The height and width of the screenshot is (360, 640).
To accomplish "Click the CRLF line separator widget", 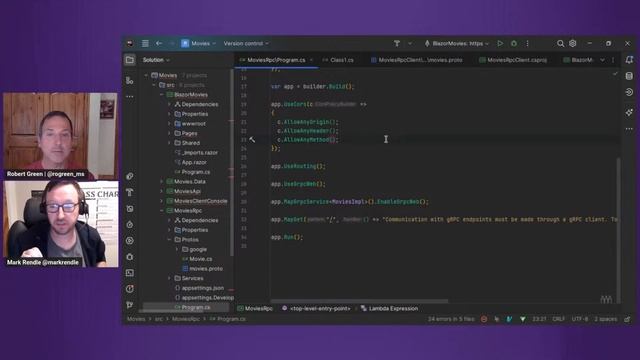I will pos(558,319).
